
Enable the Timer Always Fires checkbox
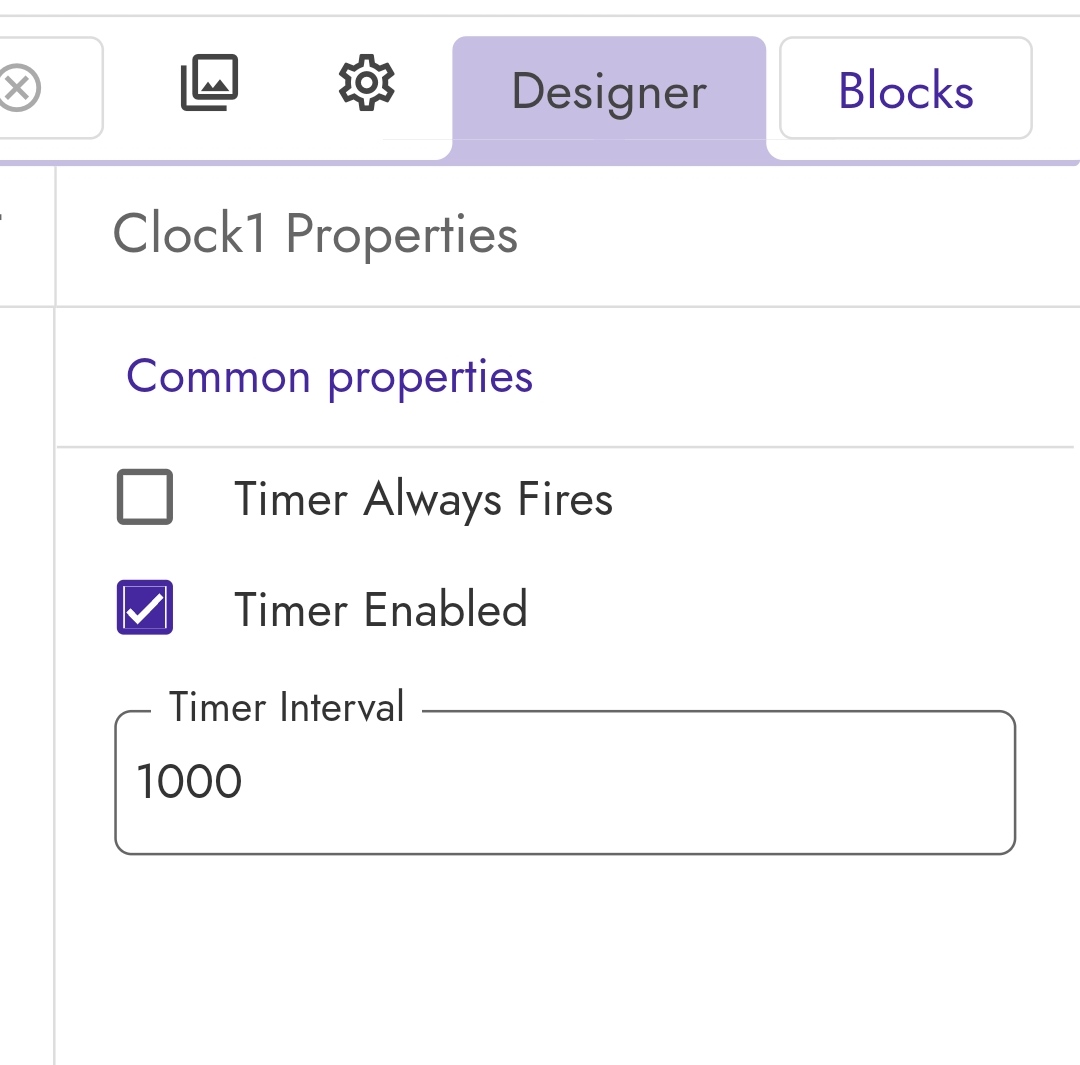[x=145, y=497]
